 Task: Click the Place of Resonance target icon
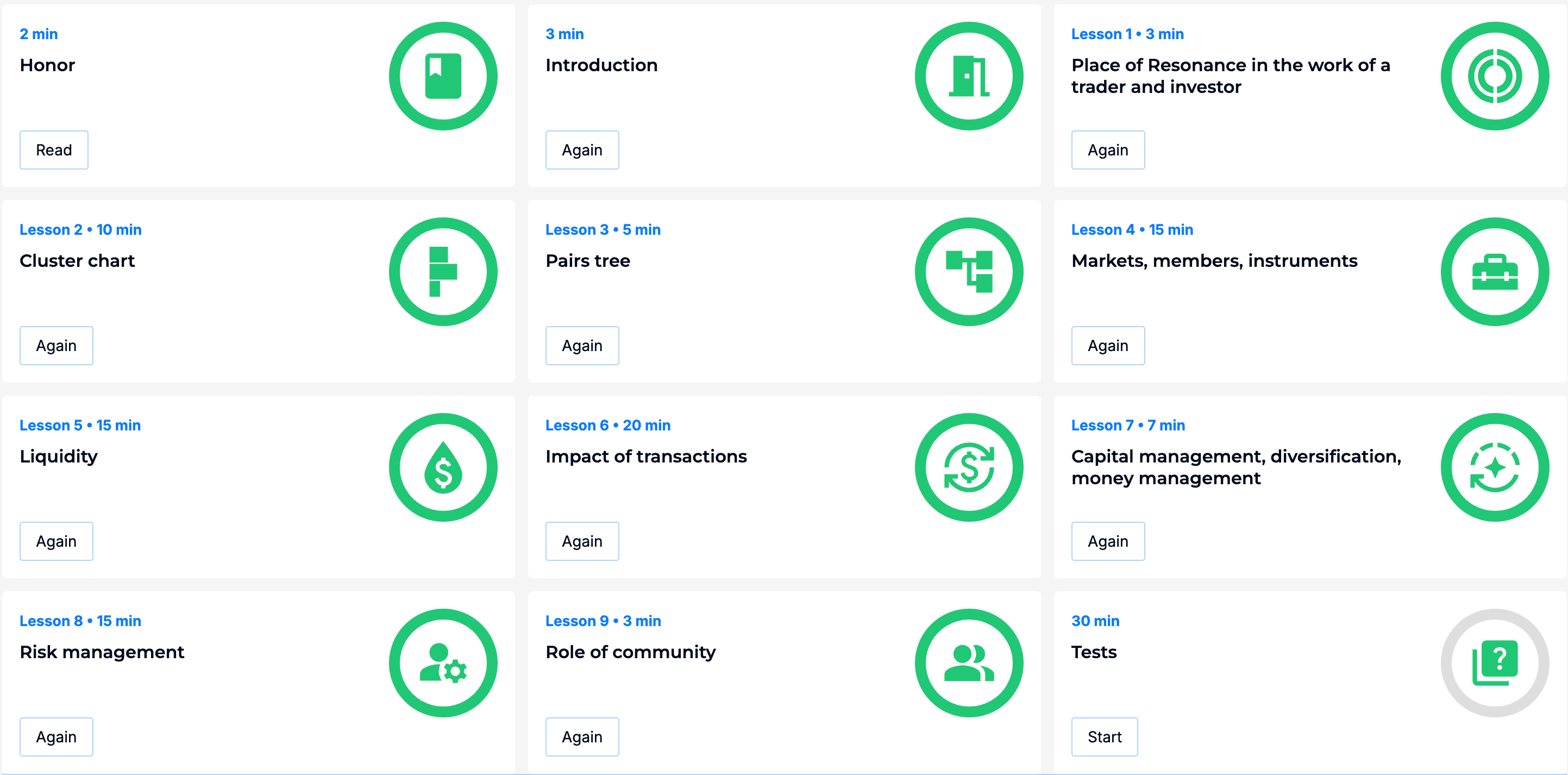click(x=1495, y=76)
